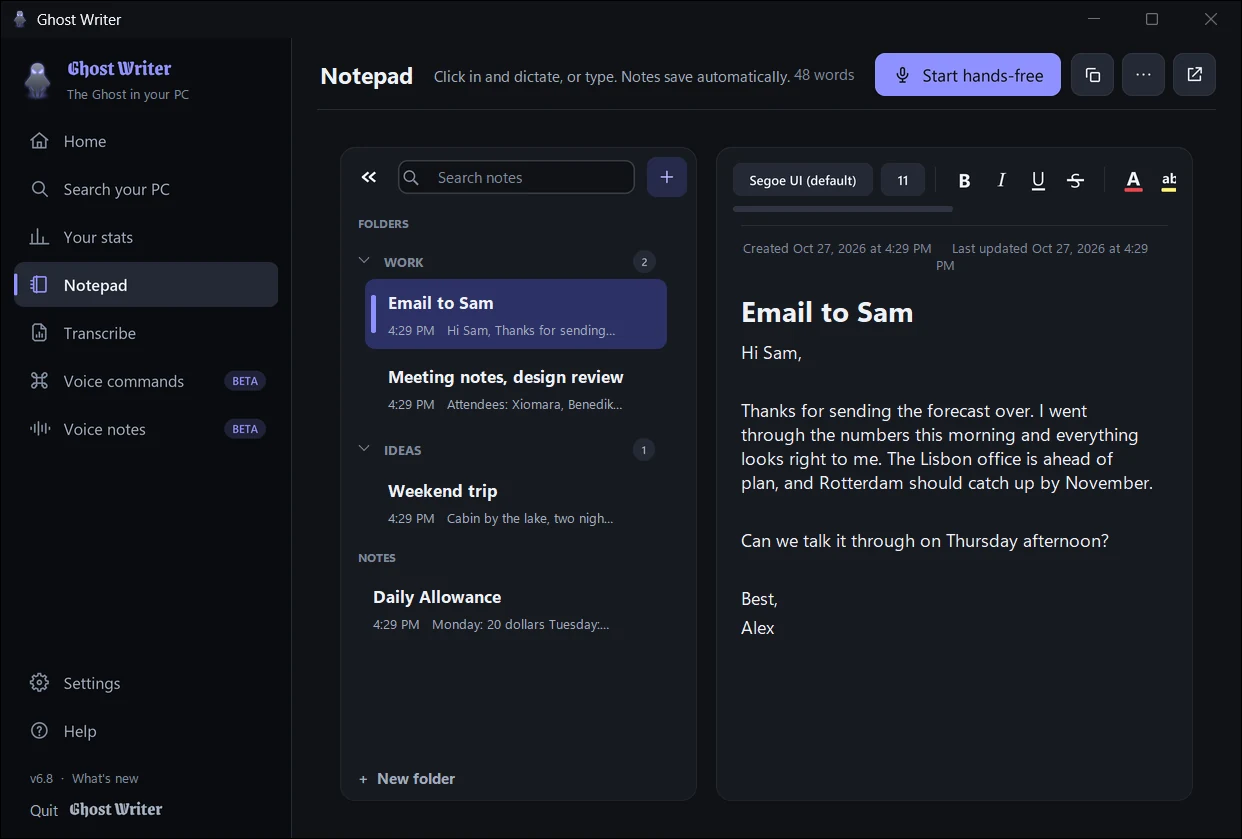Click the line 'Can we talk it through on Thursday afternoon?'
This screenshot has width=1242, height=839.
(925, 541)
